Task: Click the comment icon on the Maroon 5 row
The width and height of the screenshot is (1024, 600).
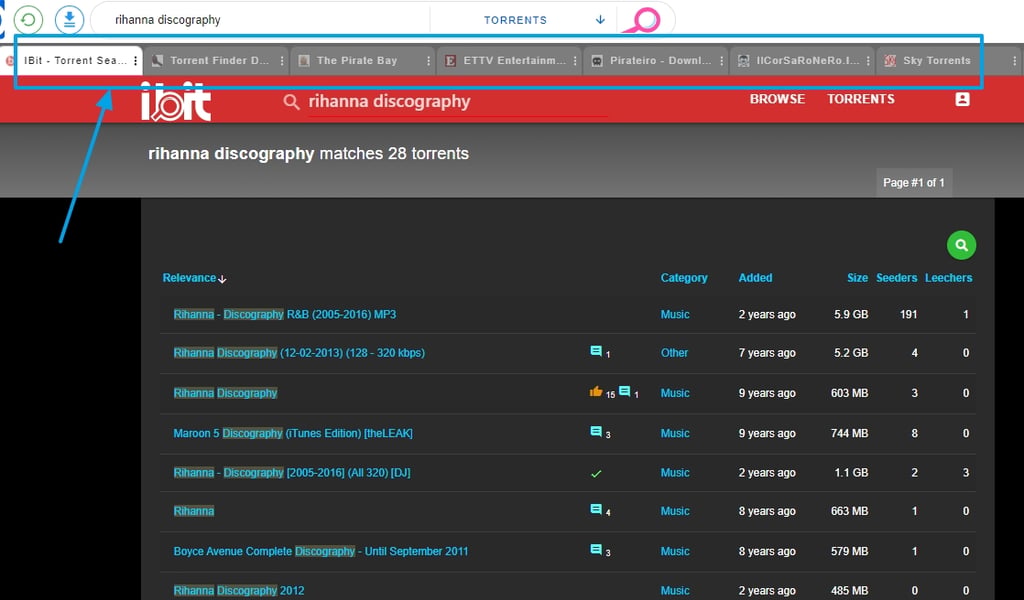Action: coord(596,432)
